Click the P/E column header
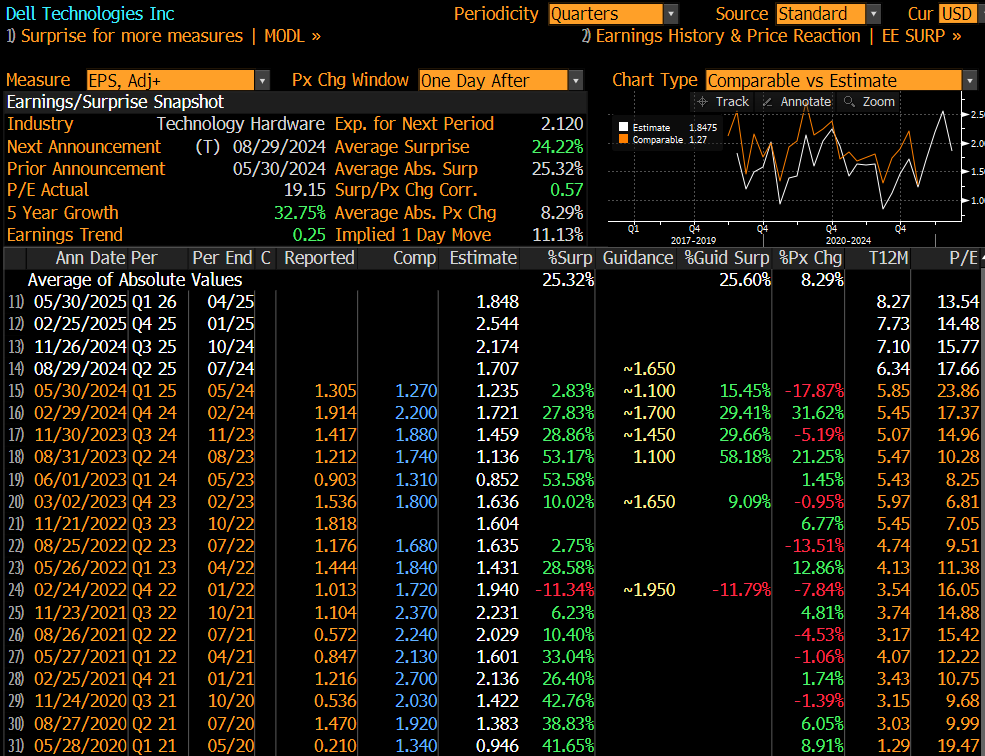Image resolution: width=985 pixels, height=756 pixels. click(964, 258)
